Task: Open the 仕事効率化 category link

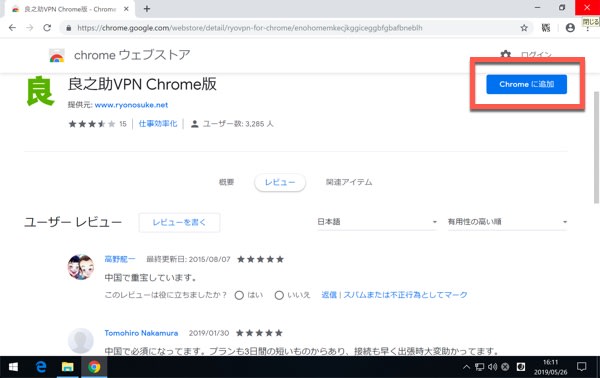Action: pyautogui.click(x=158, y=124)
